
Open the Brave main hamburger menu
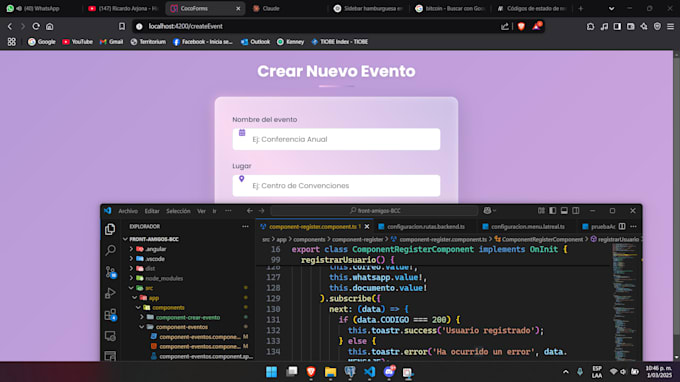coord(670,26)
